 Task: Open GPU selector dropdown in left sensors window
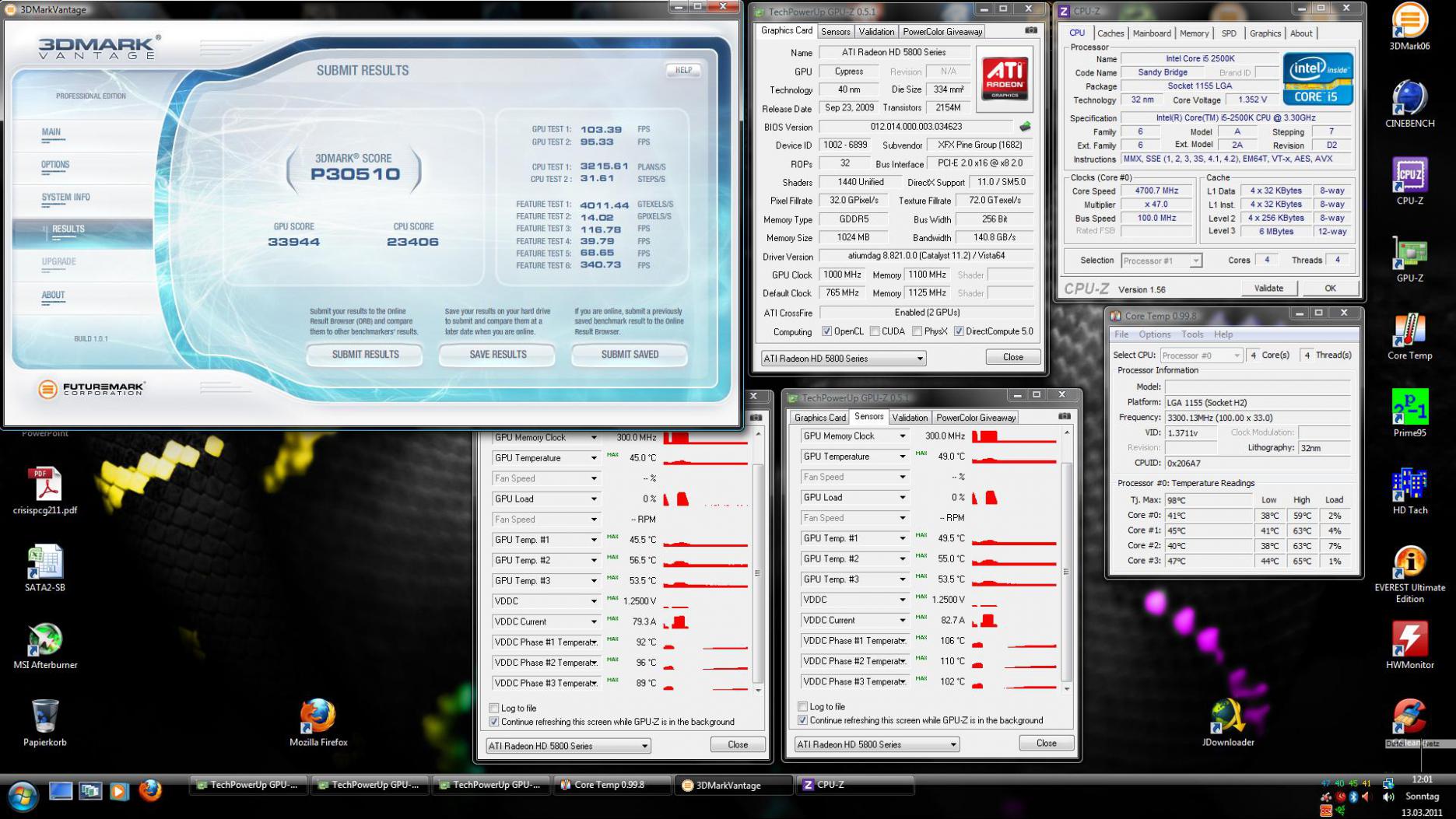568,746
